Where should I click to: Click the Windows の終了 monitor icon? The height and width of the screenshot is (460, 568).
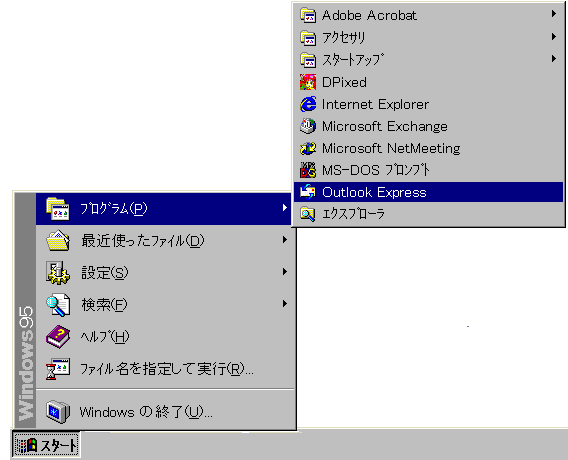click(58, 411)
